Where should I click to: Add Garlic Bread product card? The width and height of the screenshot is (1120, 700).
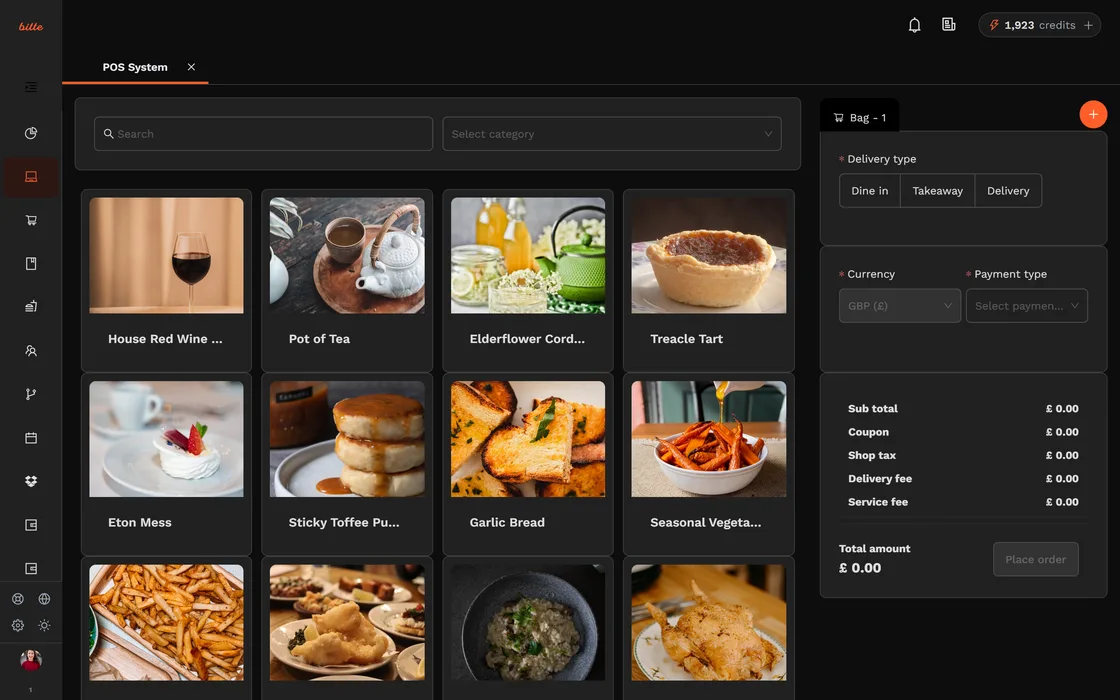(x=527, y=464)
